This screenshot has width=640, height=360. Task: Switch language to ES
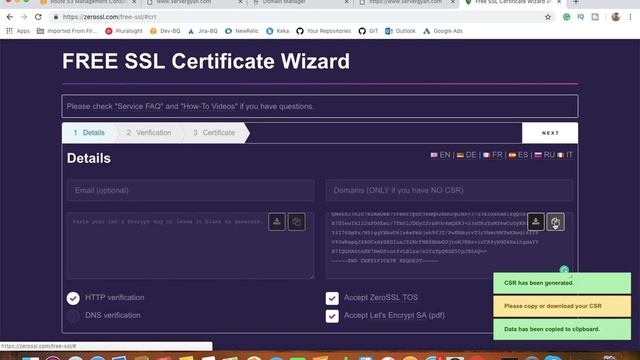click(518, 155)
